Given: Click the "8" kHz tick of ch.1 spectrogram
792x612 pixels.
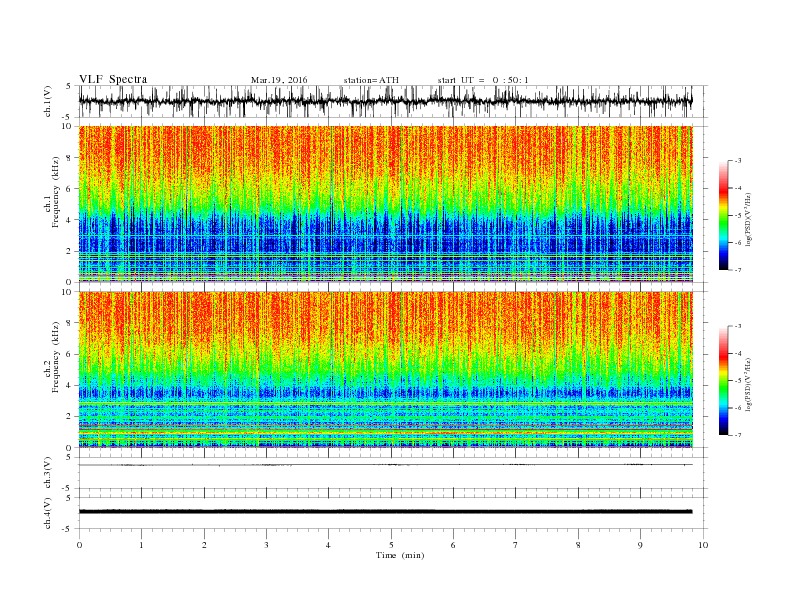Looking at the screenshot, I should tap(69, 158).
